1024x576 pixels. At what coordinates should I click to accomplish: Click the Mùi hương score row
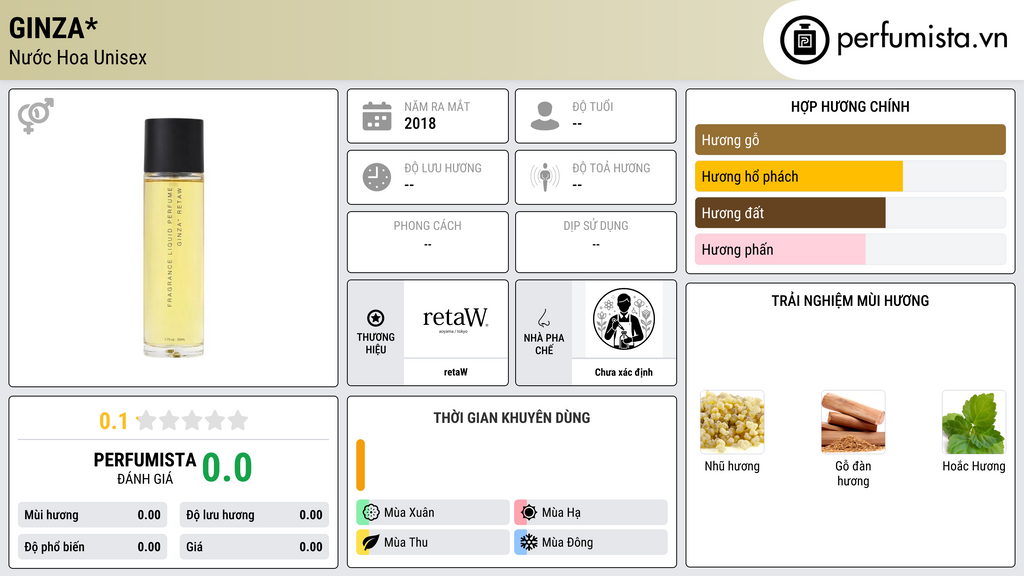click(93, 515)
